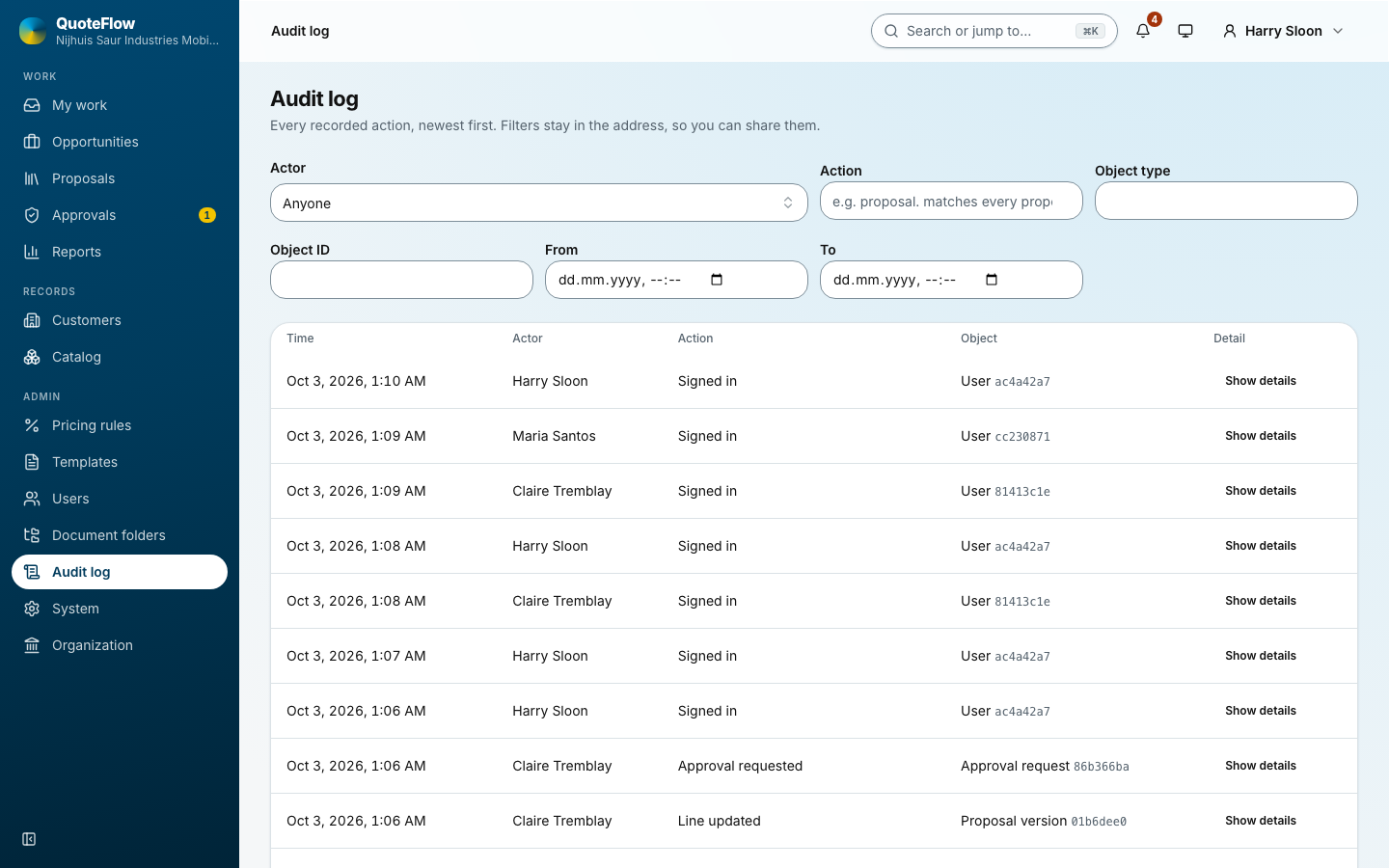
Task: Click the Users people icon
Action: point(32,499)
